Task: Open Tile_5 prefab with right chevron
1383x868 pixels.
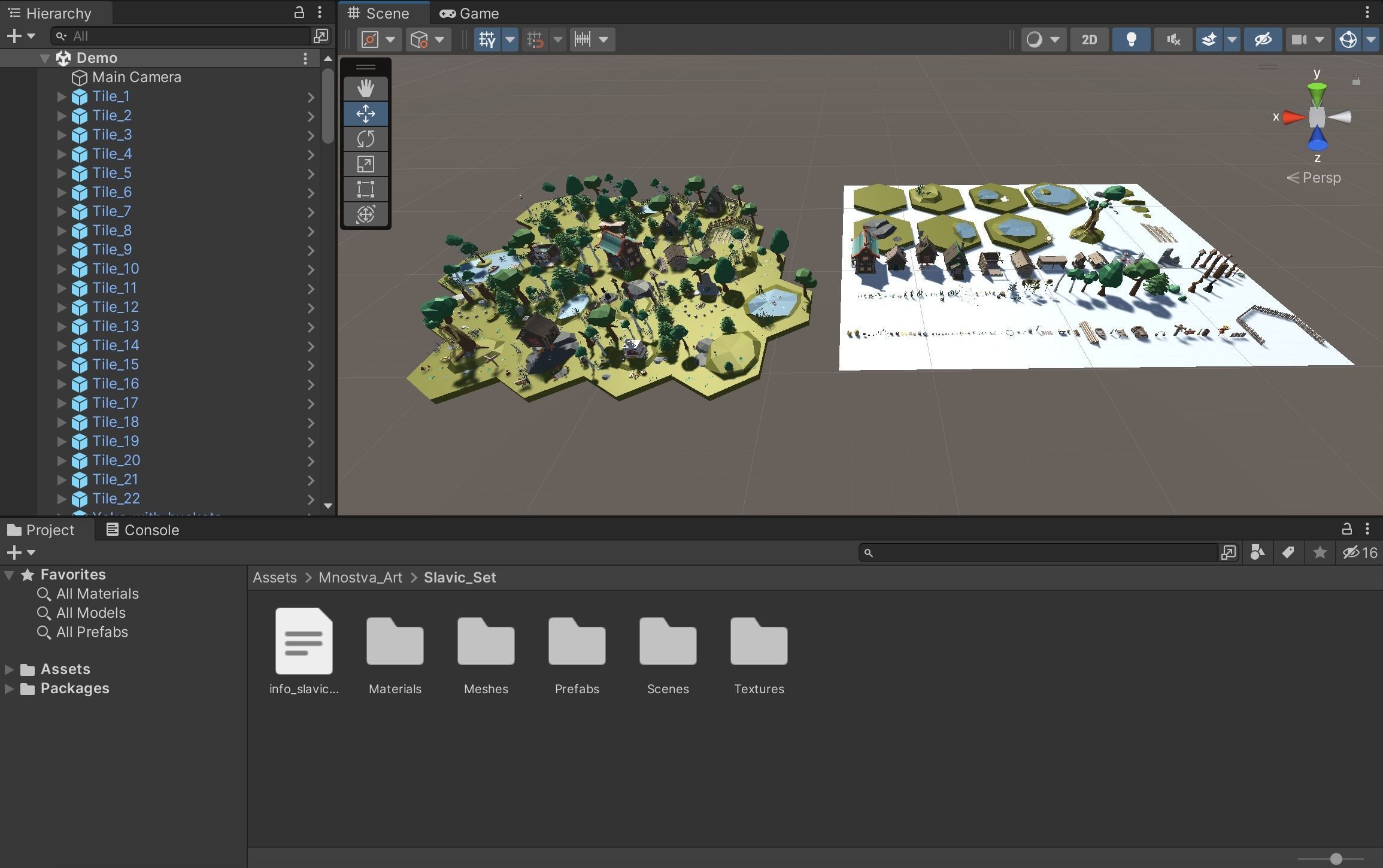Action: point(311,174)
